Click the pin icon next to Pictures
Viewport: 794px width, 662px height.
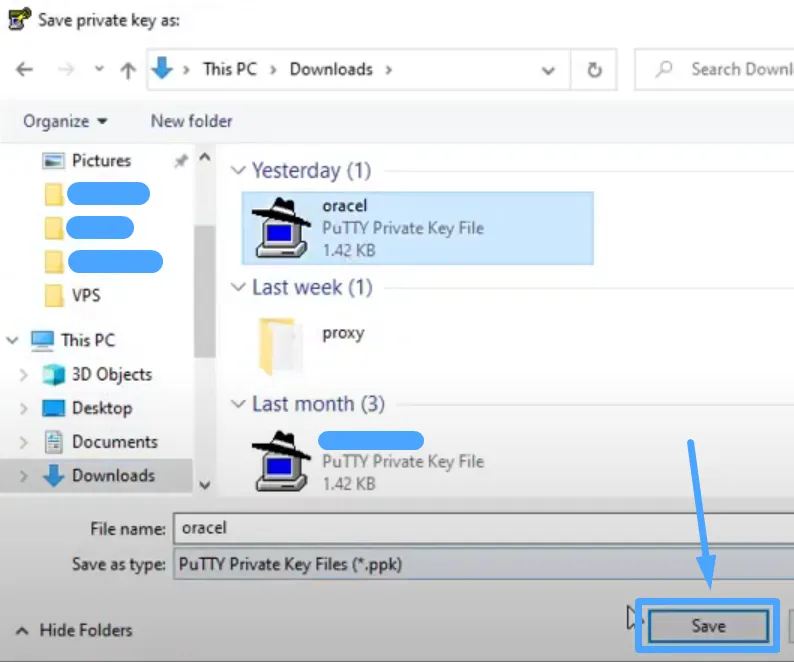[181, 161]
